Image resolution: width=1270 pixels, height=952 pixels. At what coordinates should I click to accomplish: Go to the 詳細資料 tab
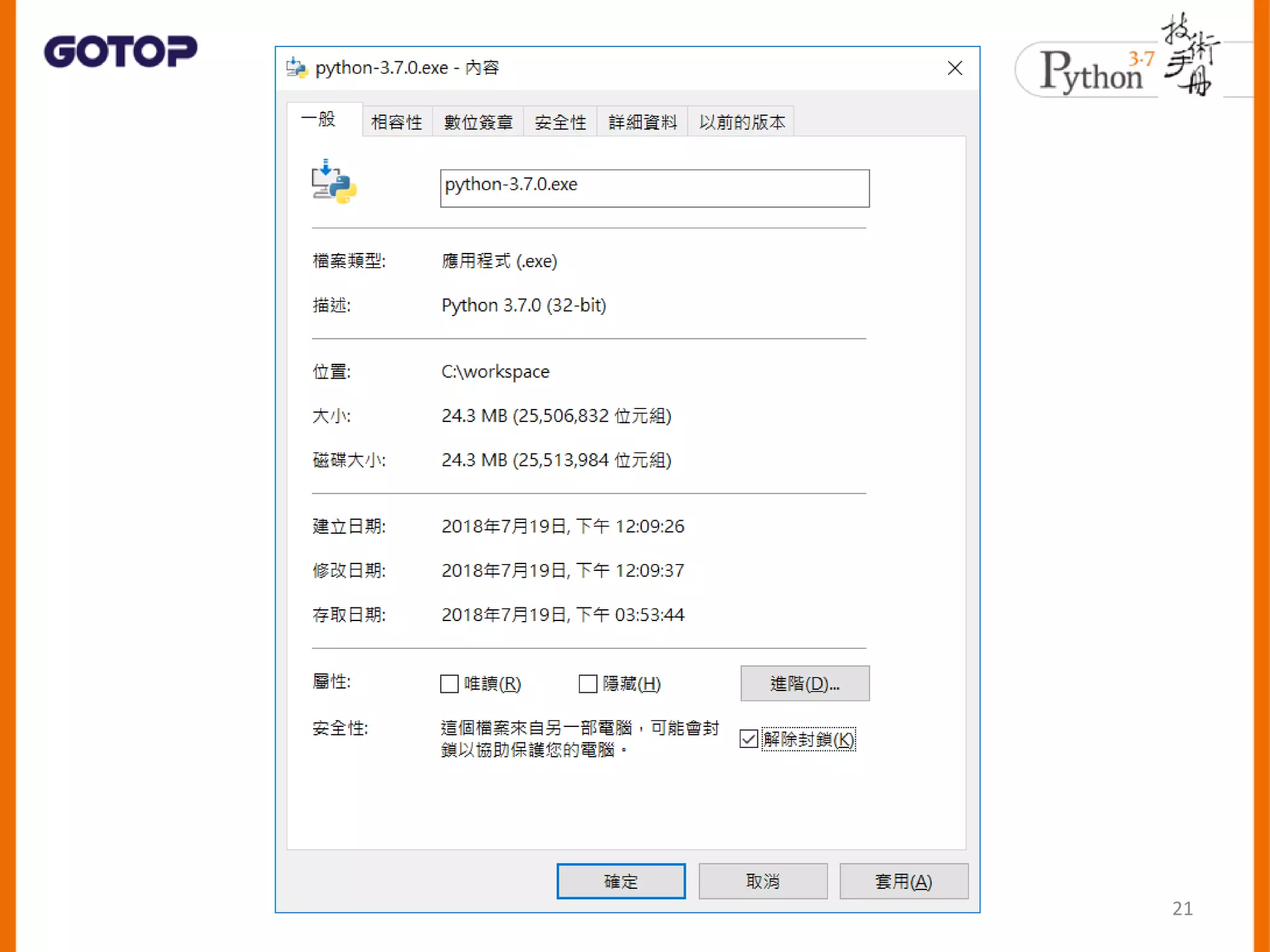coord(642,122)
